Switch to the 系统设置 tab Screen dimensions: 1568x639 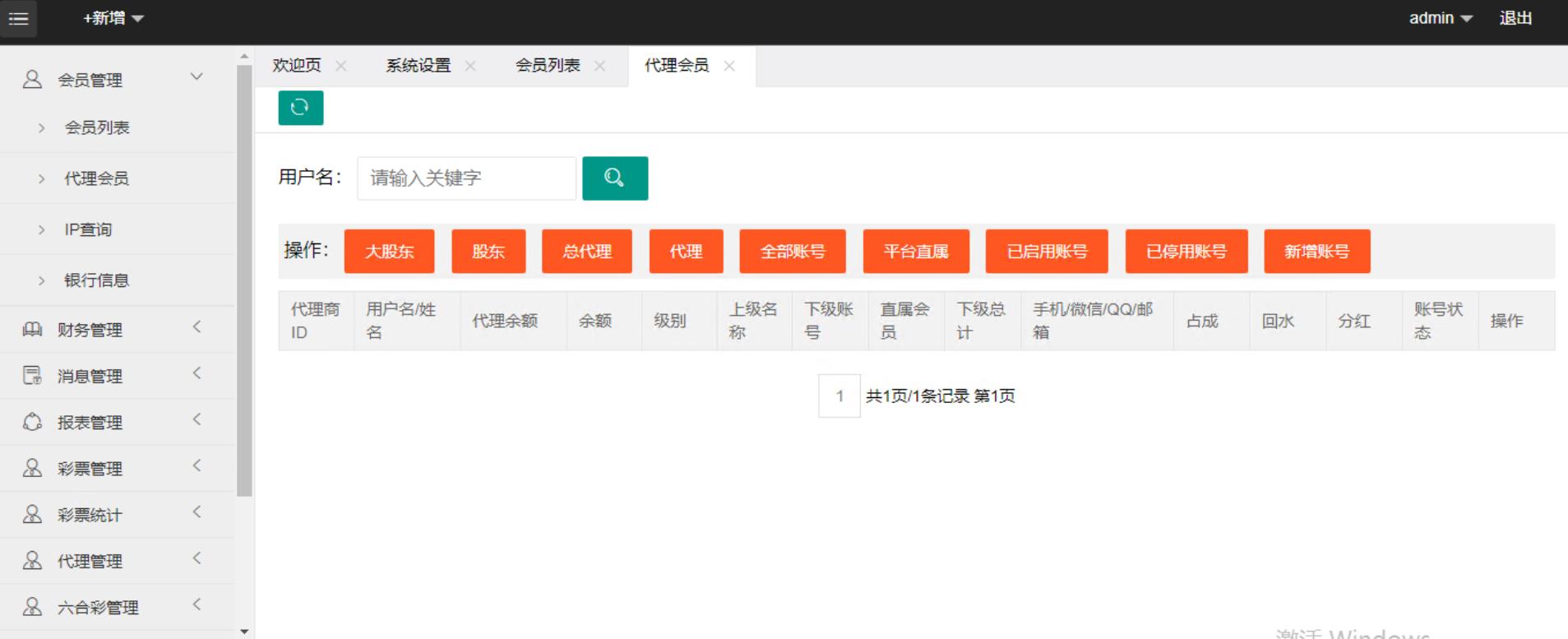418,66
